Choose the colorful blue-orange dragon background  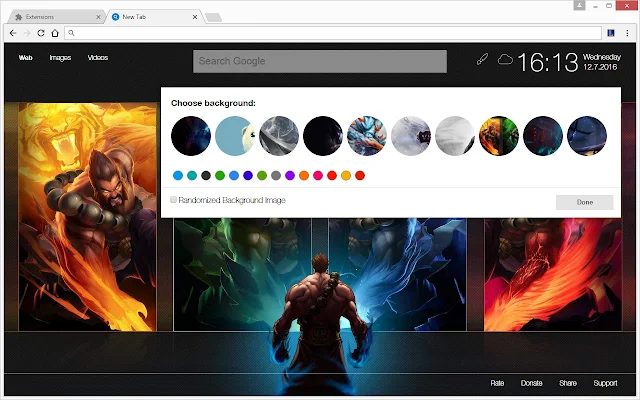click(367, 136)
